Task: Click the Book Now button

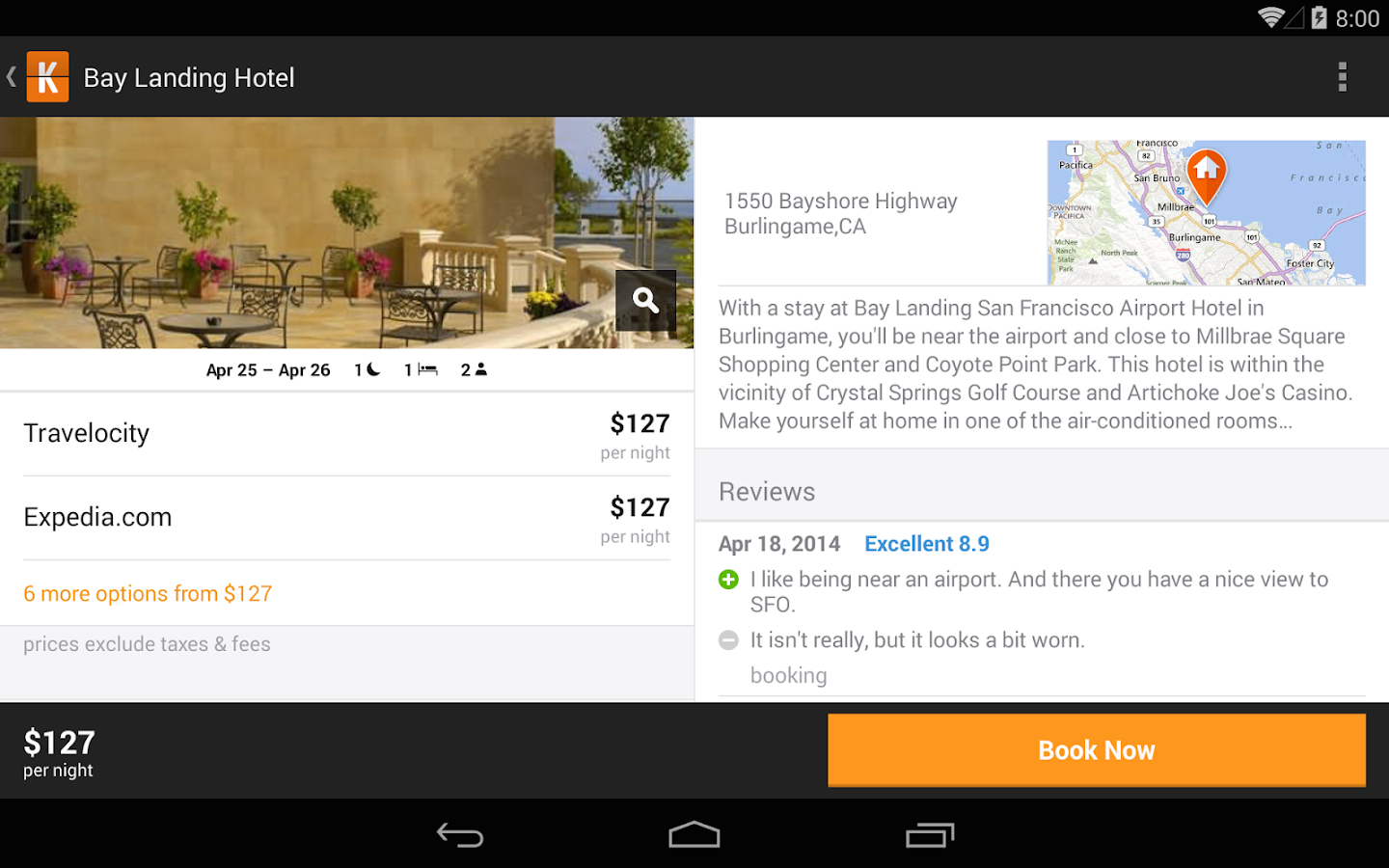Action: click(x=1096, y=750)
